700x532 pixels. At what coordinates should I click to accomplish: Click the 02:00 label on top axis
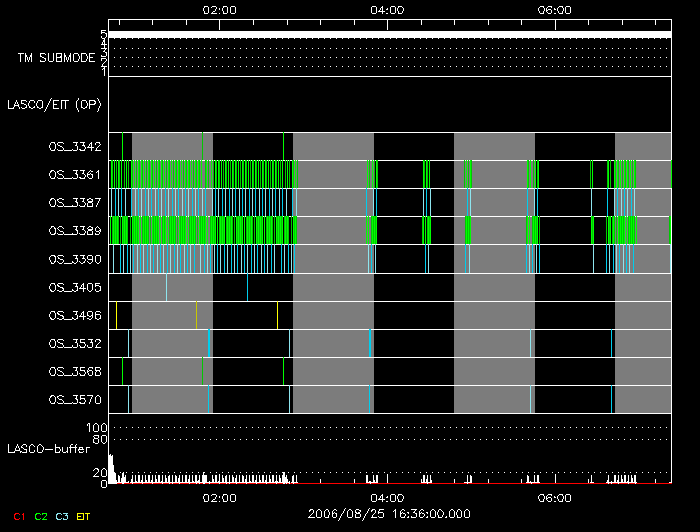click(x=220, y=10)
